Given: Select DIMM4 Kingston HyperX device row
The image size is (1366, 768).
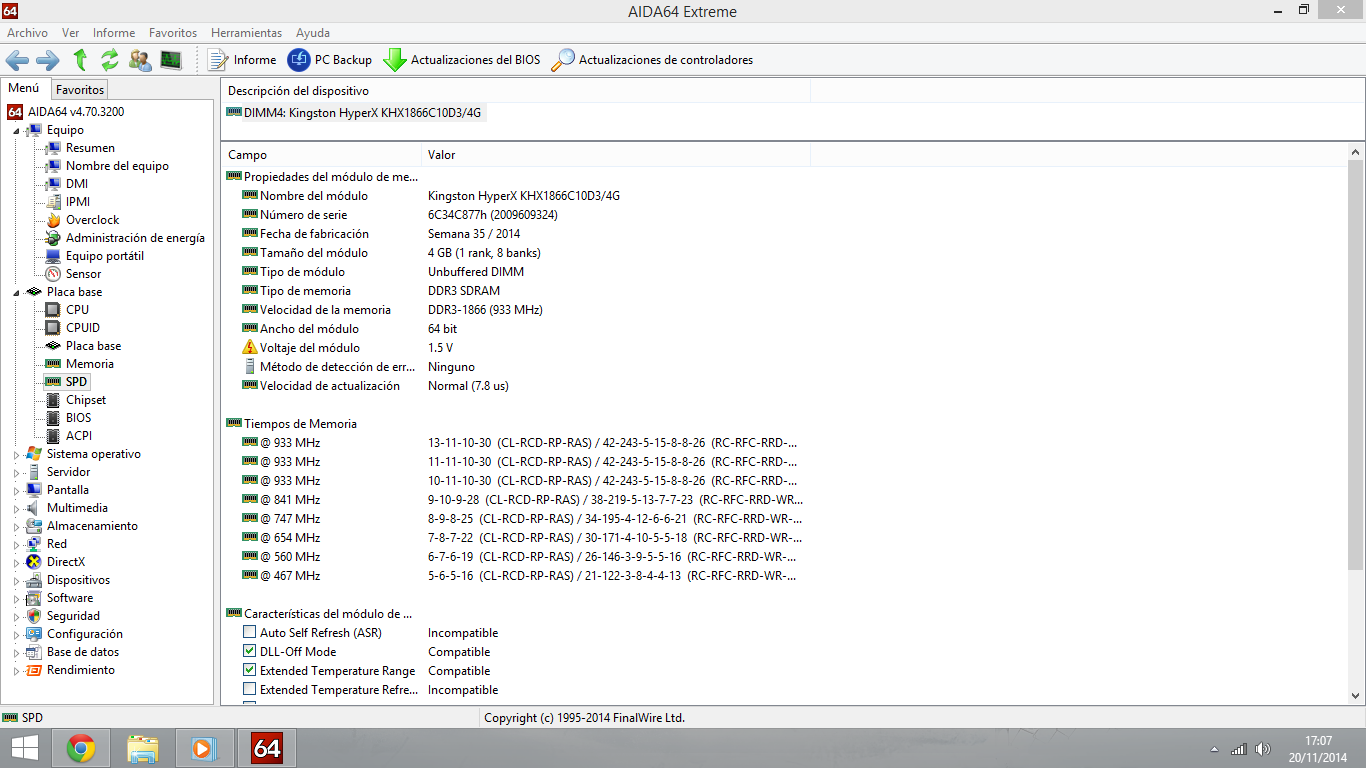Looking at the screenshot, I should click(354, 113).
